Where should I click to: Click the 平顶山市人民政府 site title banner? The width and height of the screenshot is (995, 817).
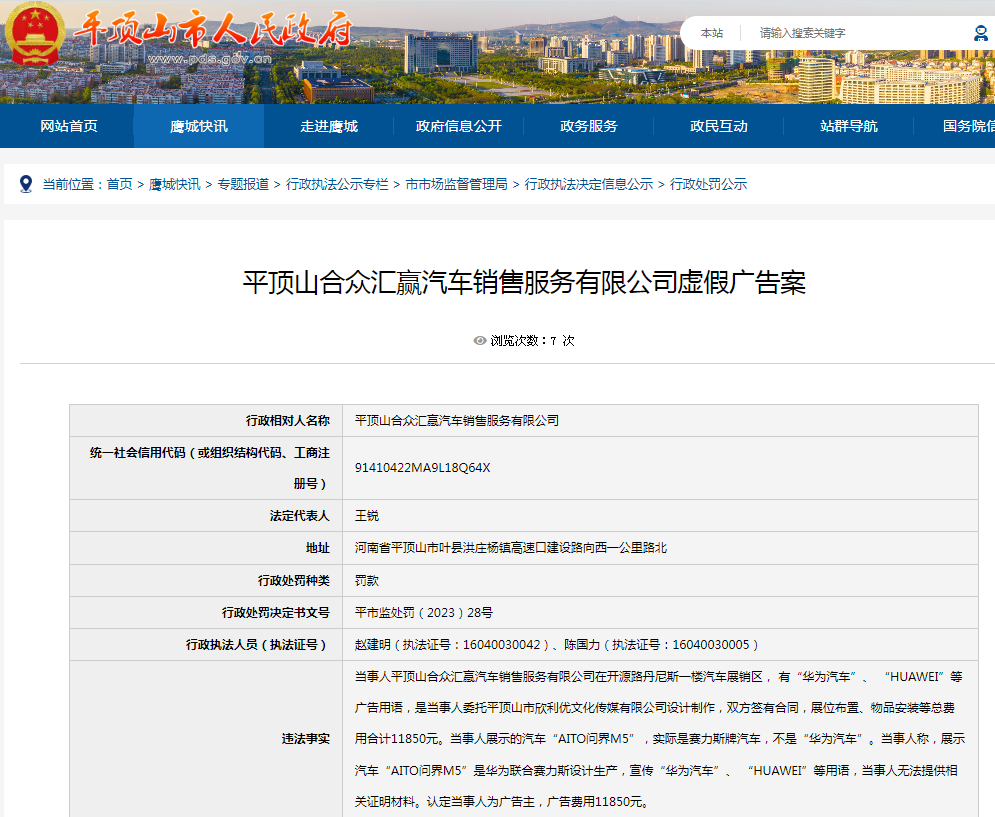(214, 29)
